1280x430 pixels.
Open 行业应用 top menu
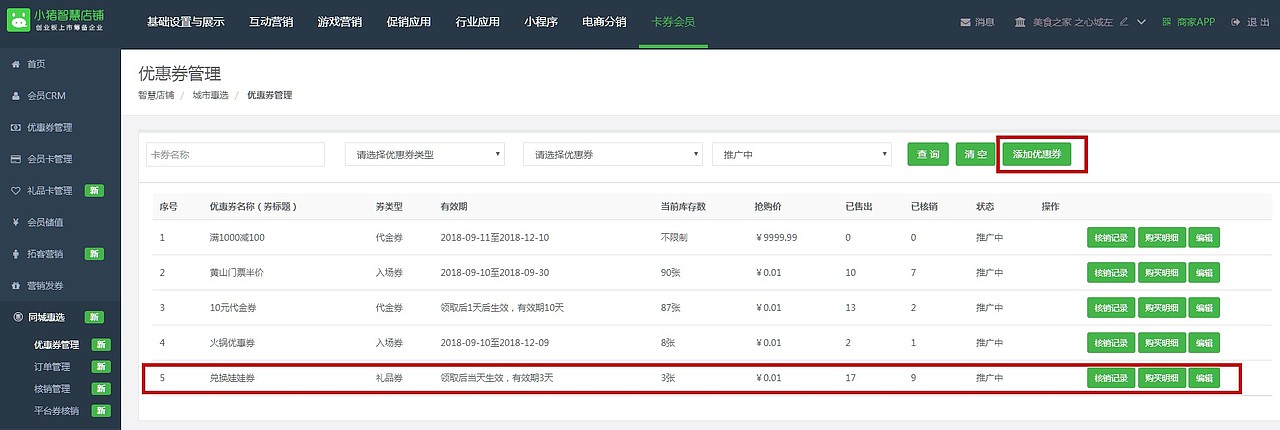(477, 22)
